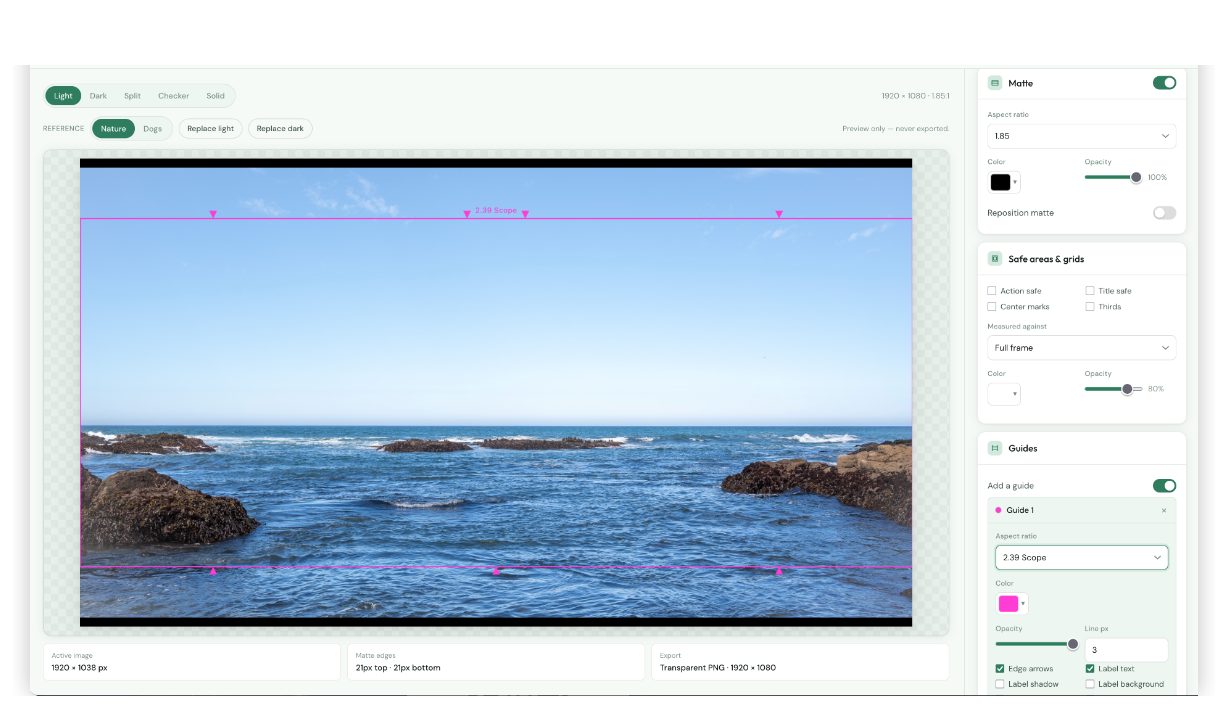Uncheck the Edge arrows checkbox
Viewport: 1228px width, 726px height.
tap(1000, 669)
